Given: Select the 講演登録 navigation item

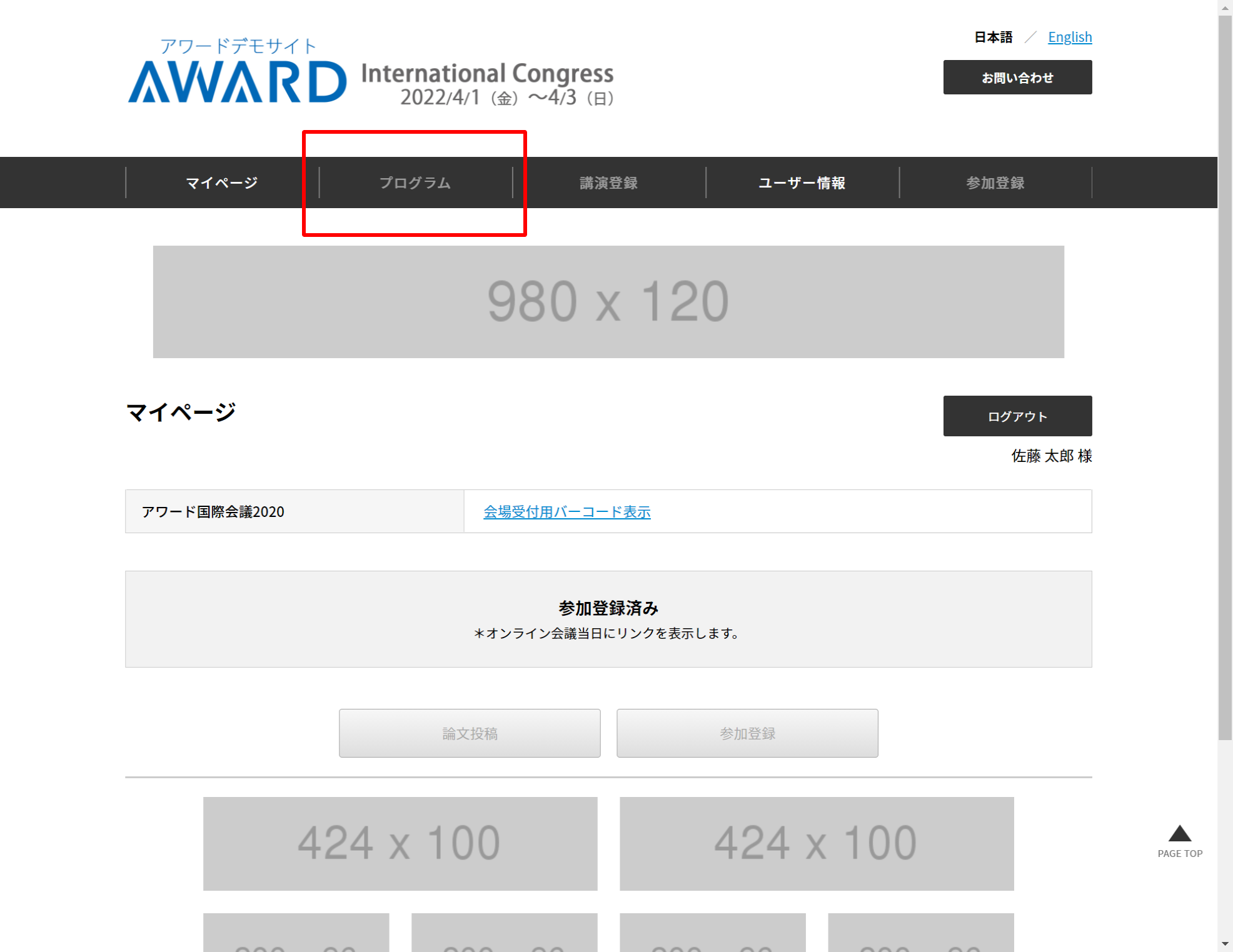Looking at the screenshot, I should pyautogui.click(x=608, y=183).
